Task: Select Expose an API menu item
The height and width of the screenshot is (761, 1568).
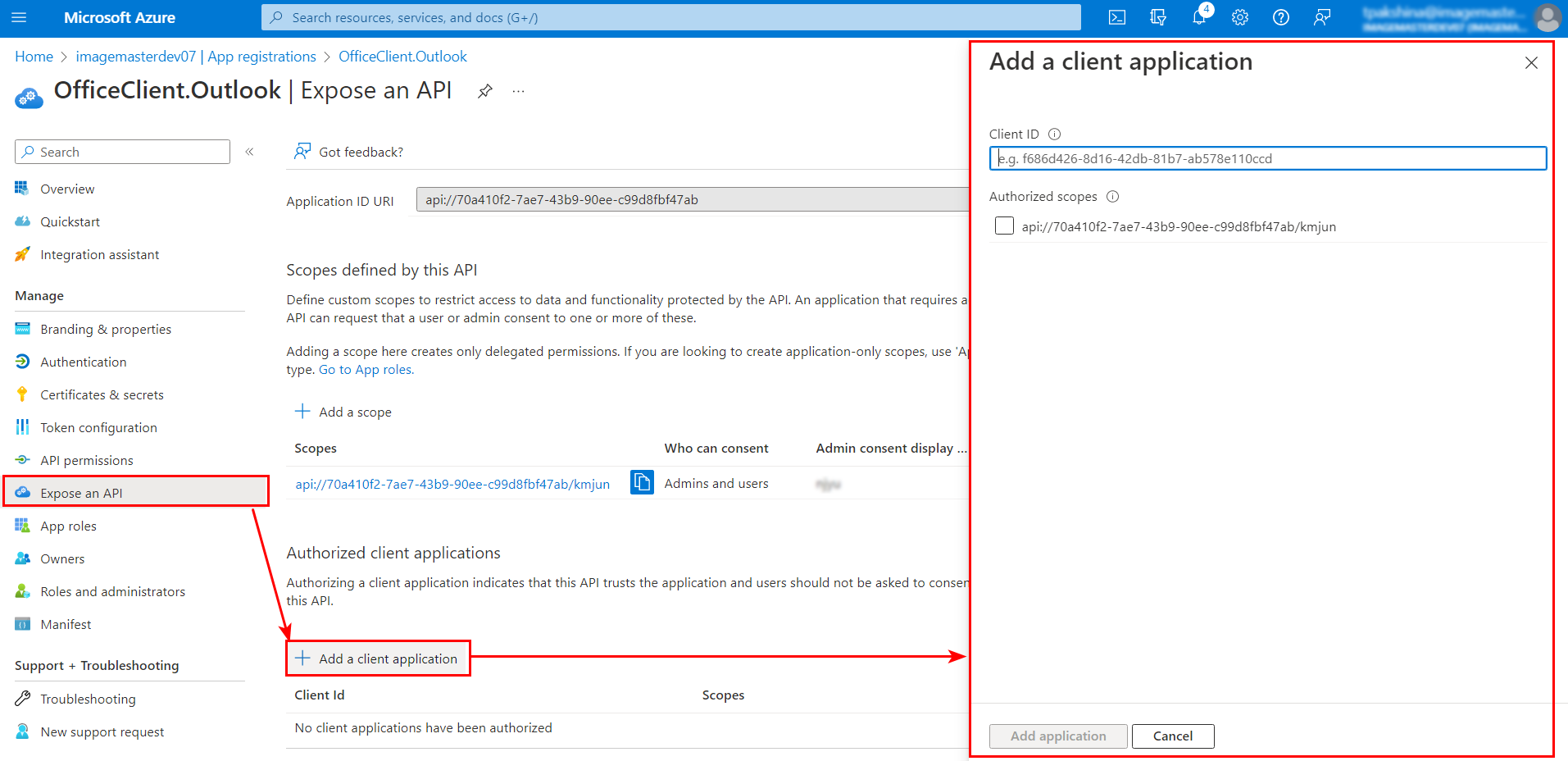Action: (x=136, y=492)
